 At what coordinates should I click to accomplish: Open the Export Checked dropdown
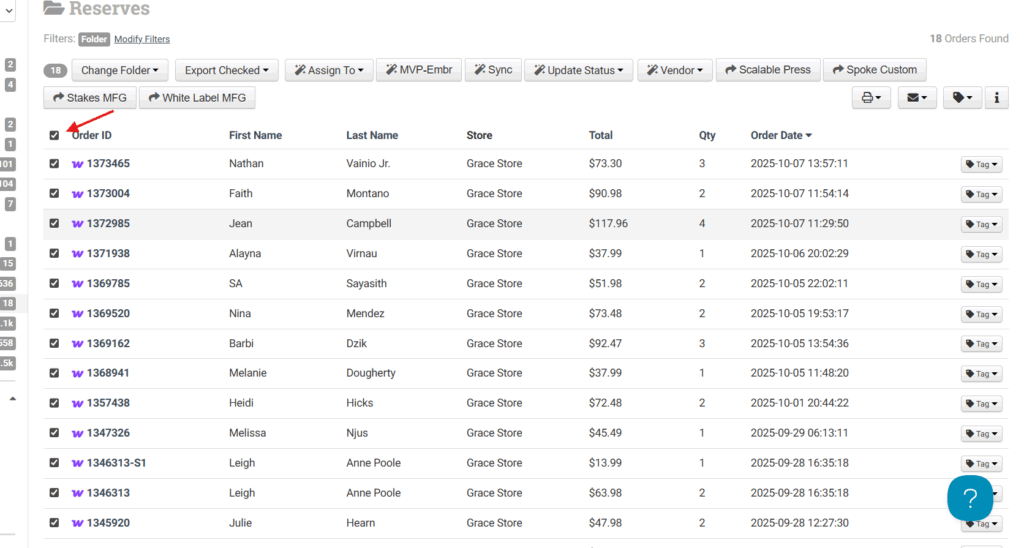(x=227, y=70)
